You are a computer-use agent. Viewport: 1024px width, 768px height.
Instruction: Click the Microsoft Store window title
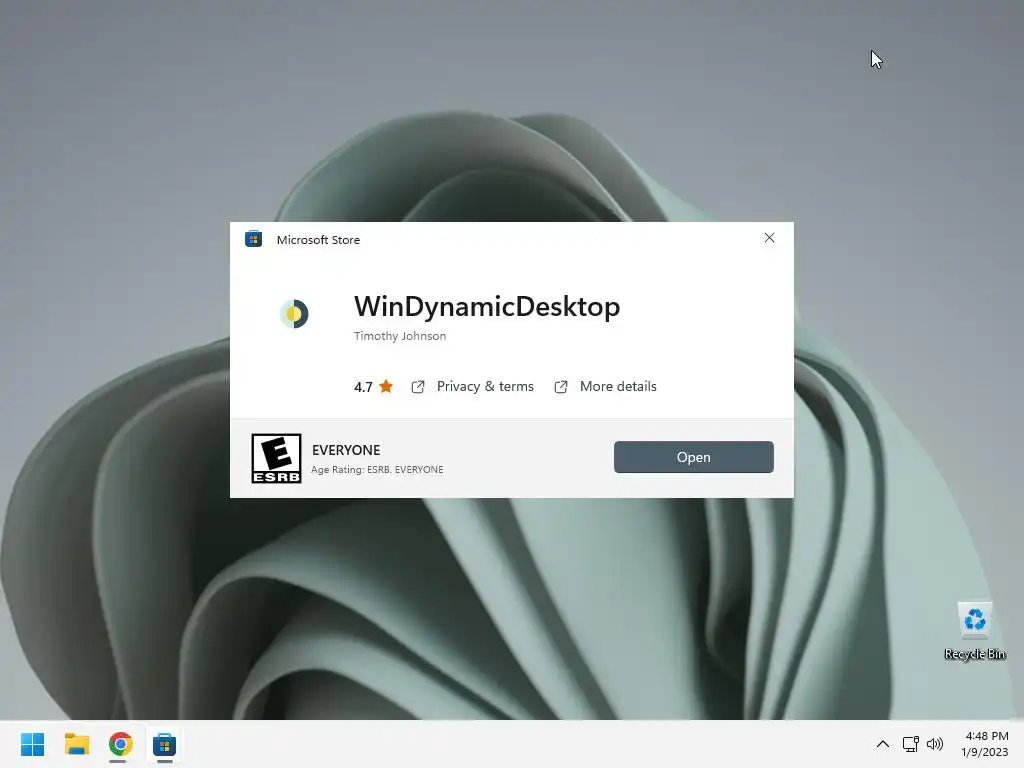[x=318, y=240]
